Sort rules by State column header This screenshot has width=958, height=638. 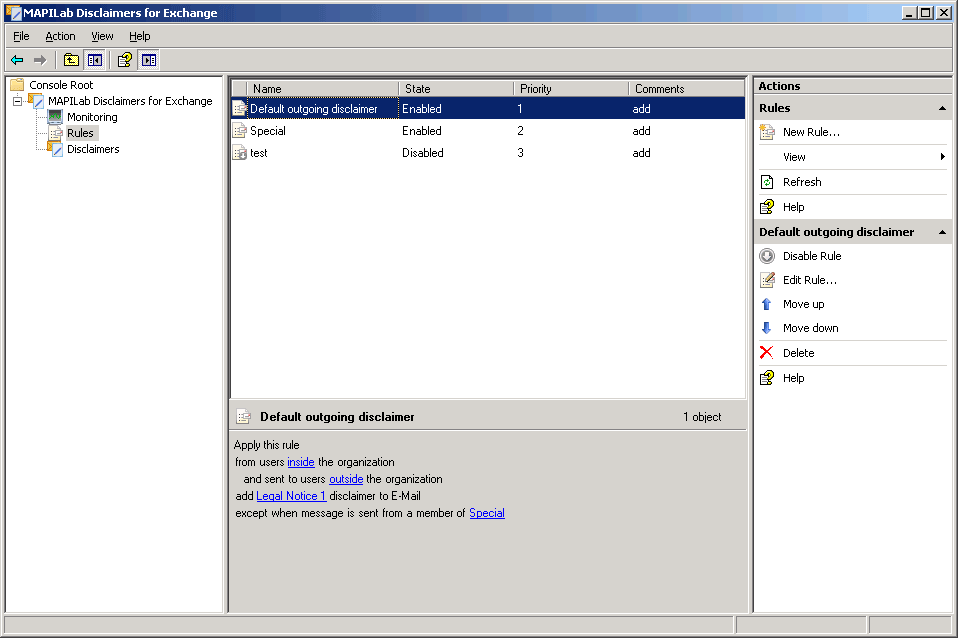click(x=456, y=89)
